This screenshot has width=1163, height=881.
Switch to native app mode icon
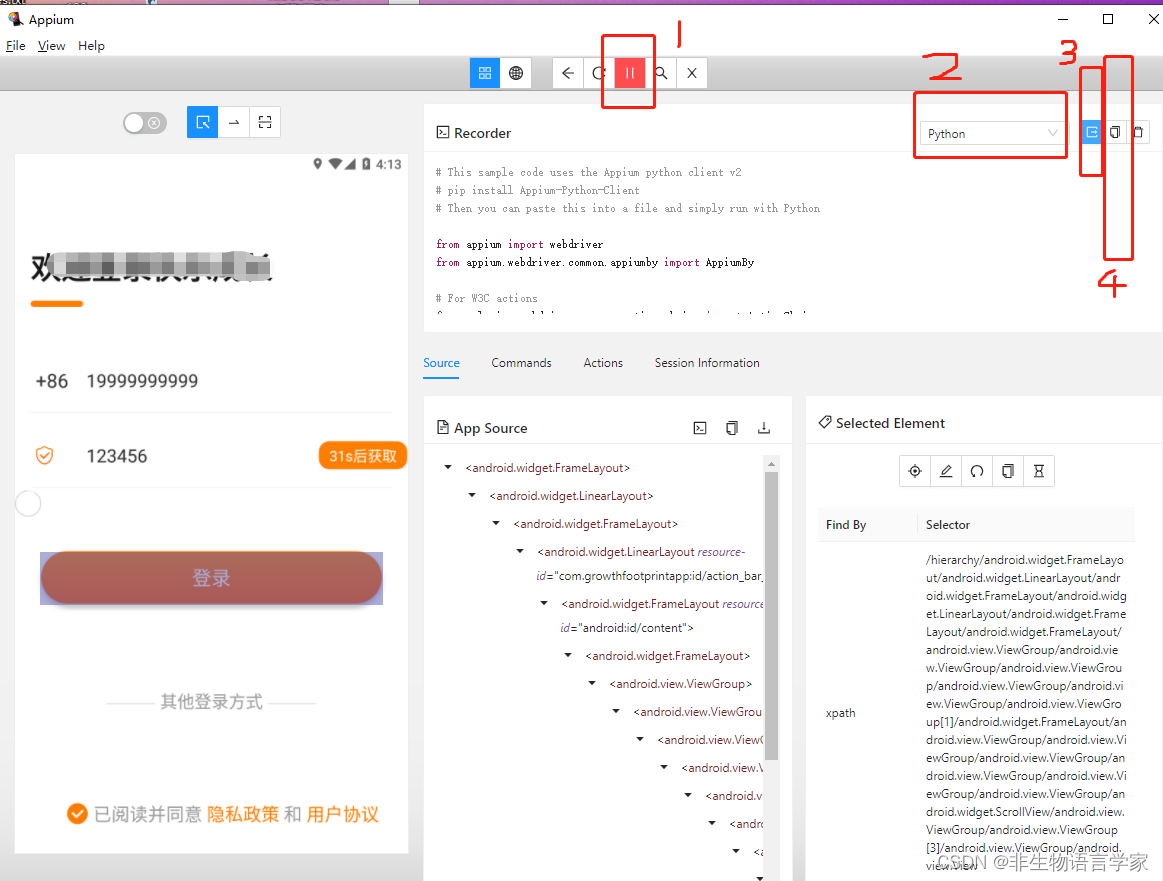click(485, 73)
